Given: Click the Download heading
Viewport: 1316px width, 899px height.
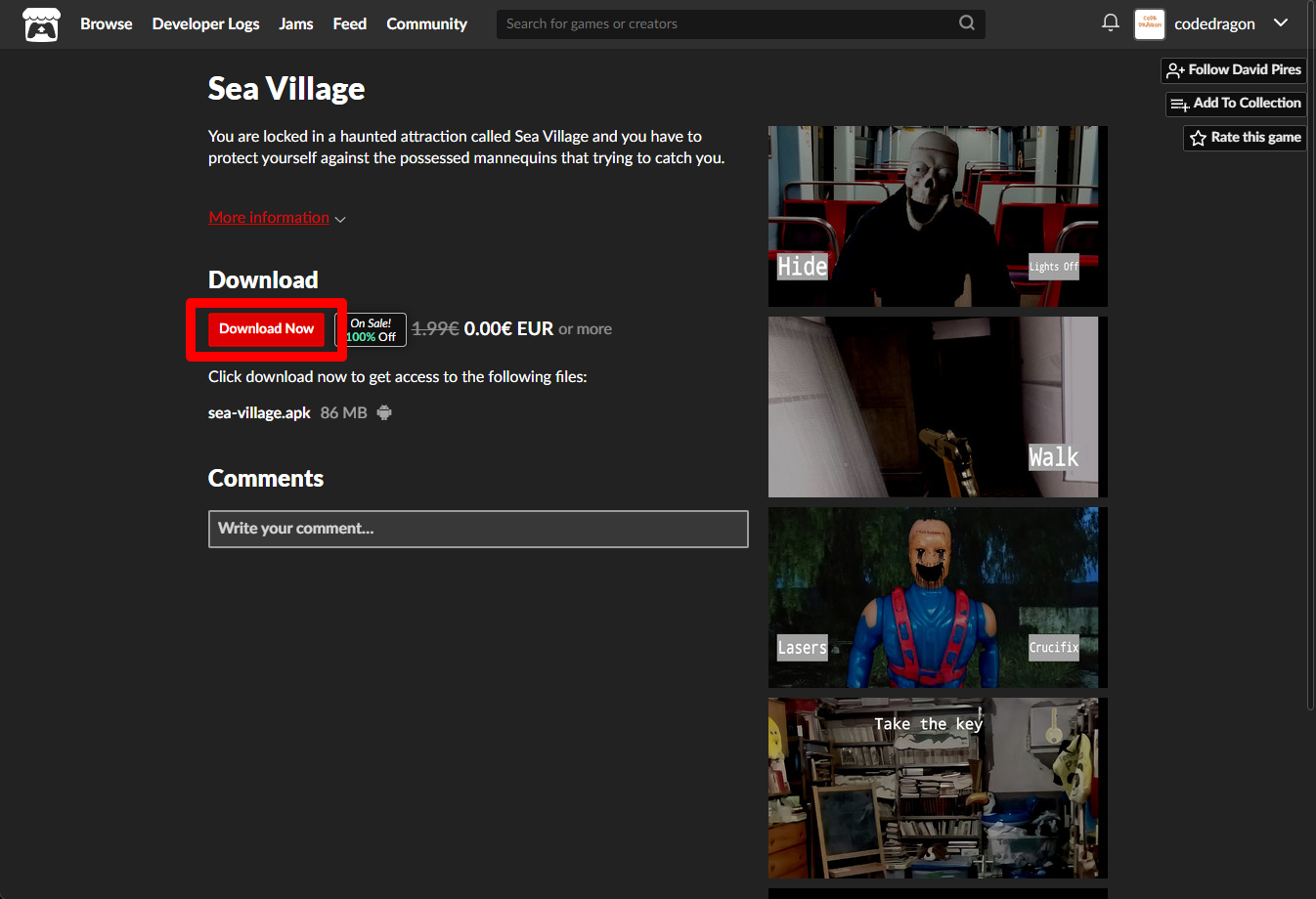Looking at the screenshot, I should 263,279.
